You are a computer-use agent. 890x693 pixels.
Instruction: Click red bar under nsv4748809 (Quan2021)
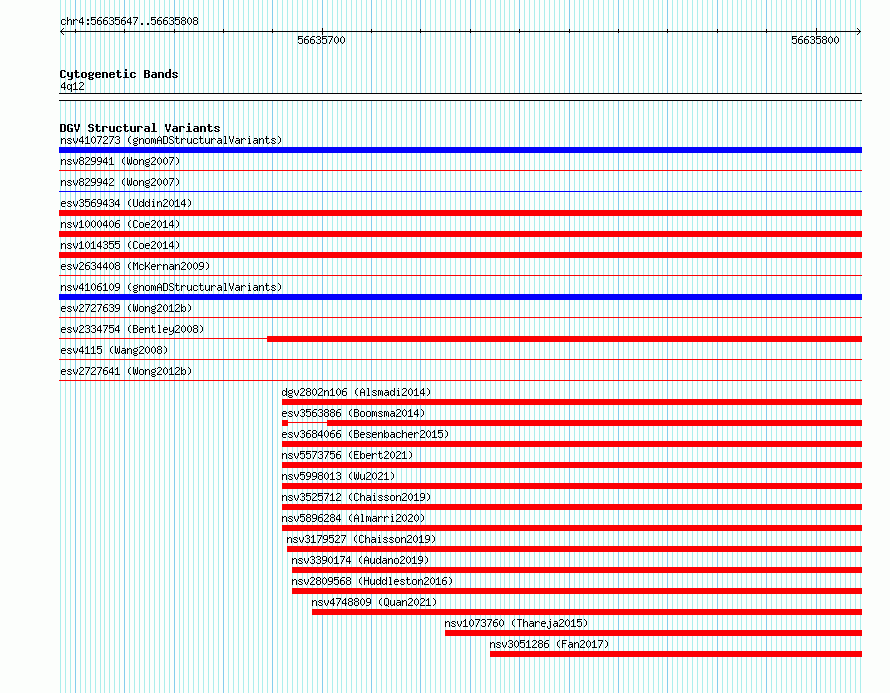(x=587, y=612)
